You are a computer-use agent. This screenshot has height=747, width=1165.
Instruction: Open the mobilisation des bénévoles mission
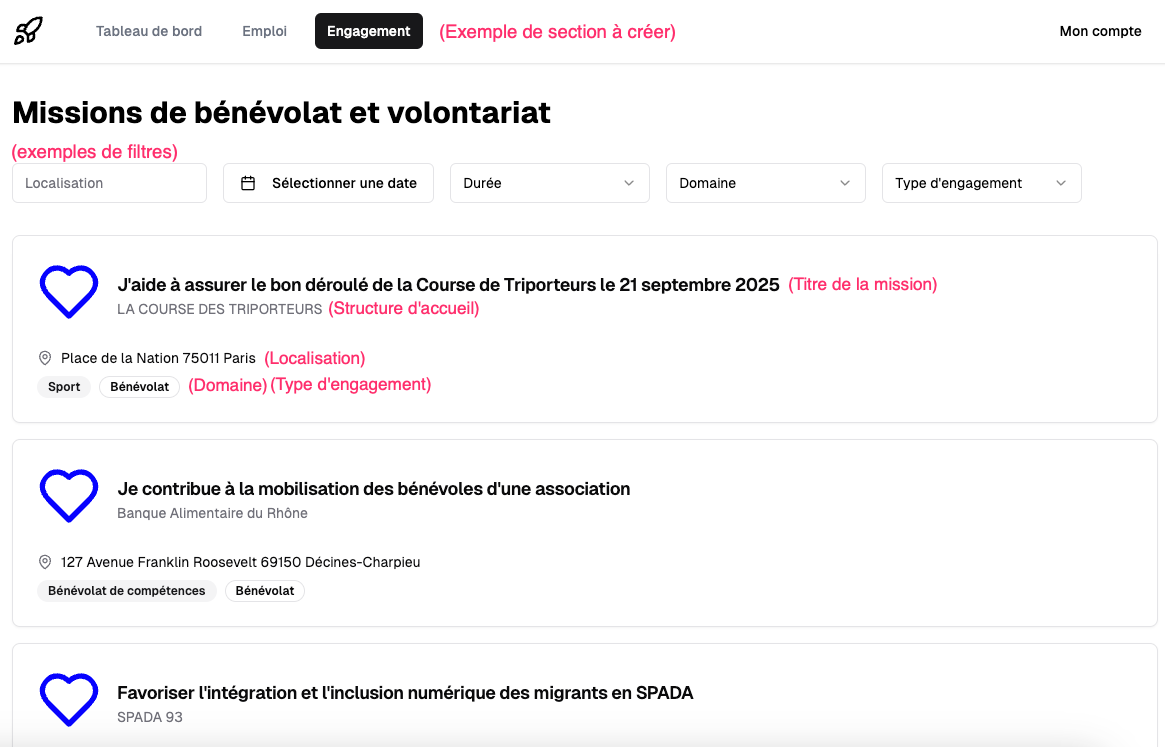(x=374, y=489)
